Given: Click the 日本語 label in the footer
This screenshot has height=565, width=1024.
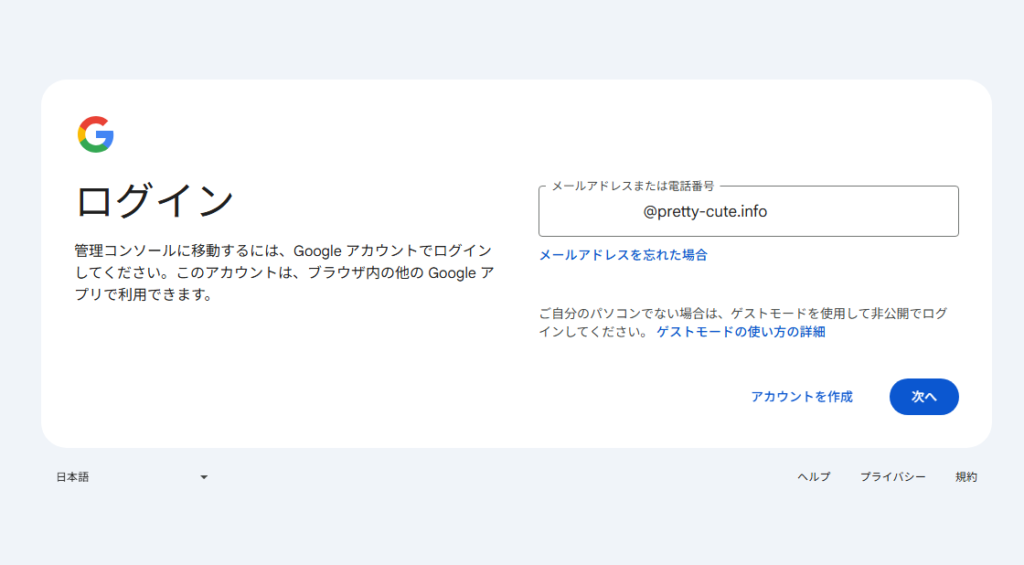Looking at the screenshot, I should [73, 477].
